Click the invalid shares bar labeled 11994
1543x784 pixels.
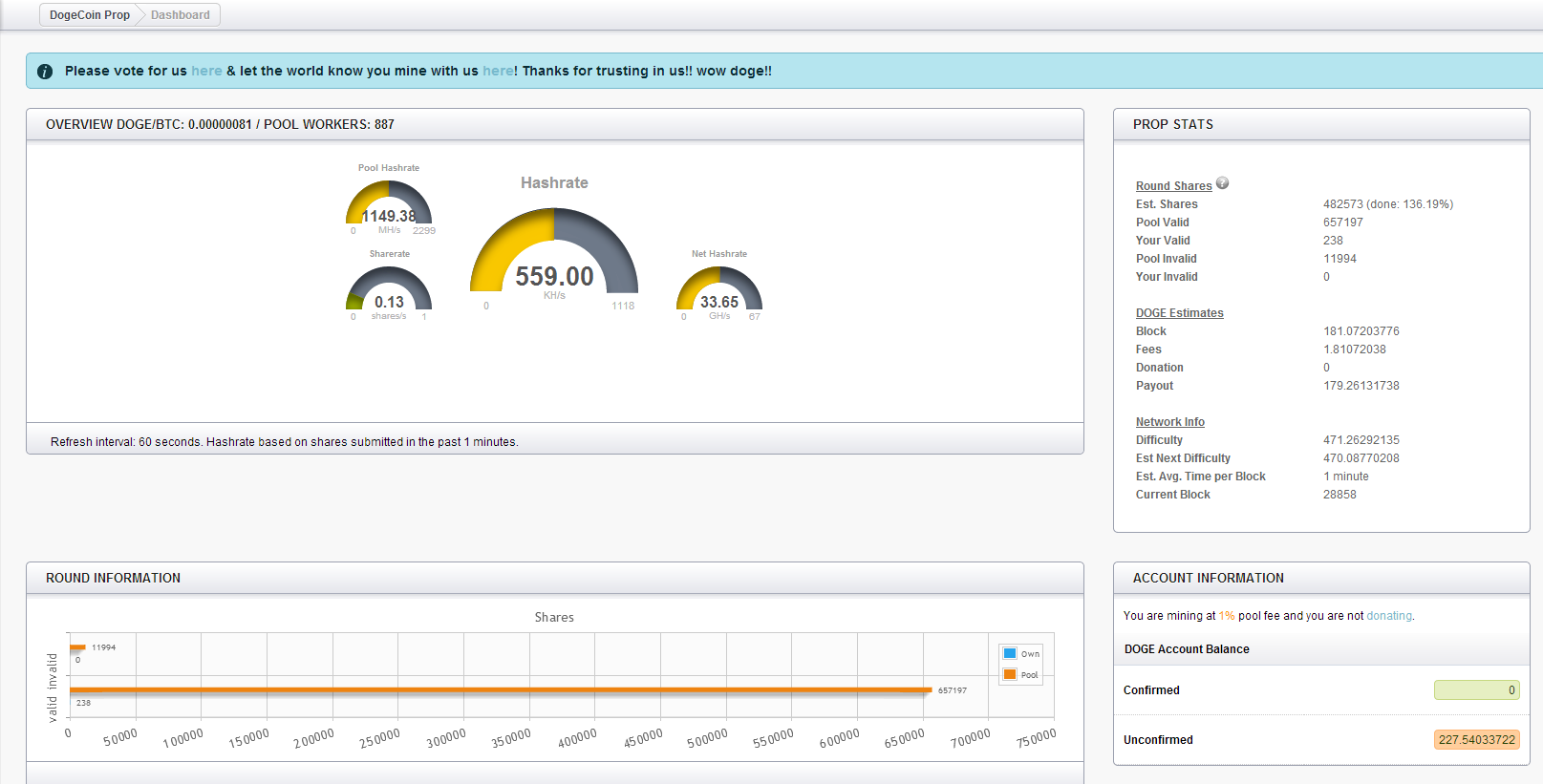pos(77,647)
